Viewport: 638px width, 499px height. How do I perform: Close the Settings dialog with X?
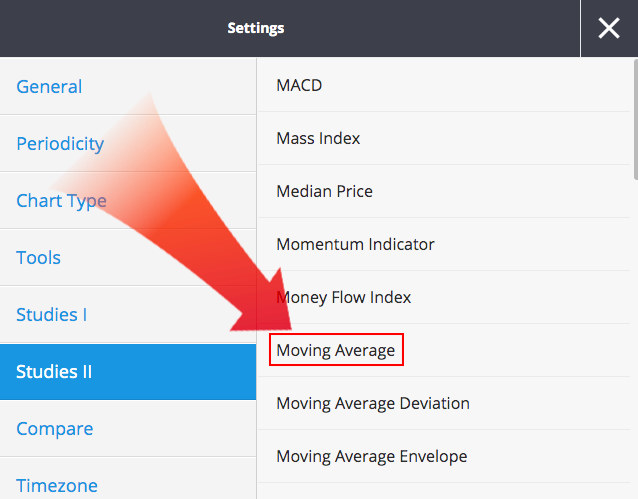(609, 28)
